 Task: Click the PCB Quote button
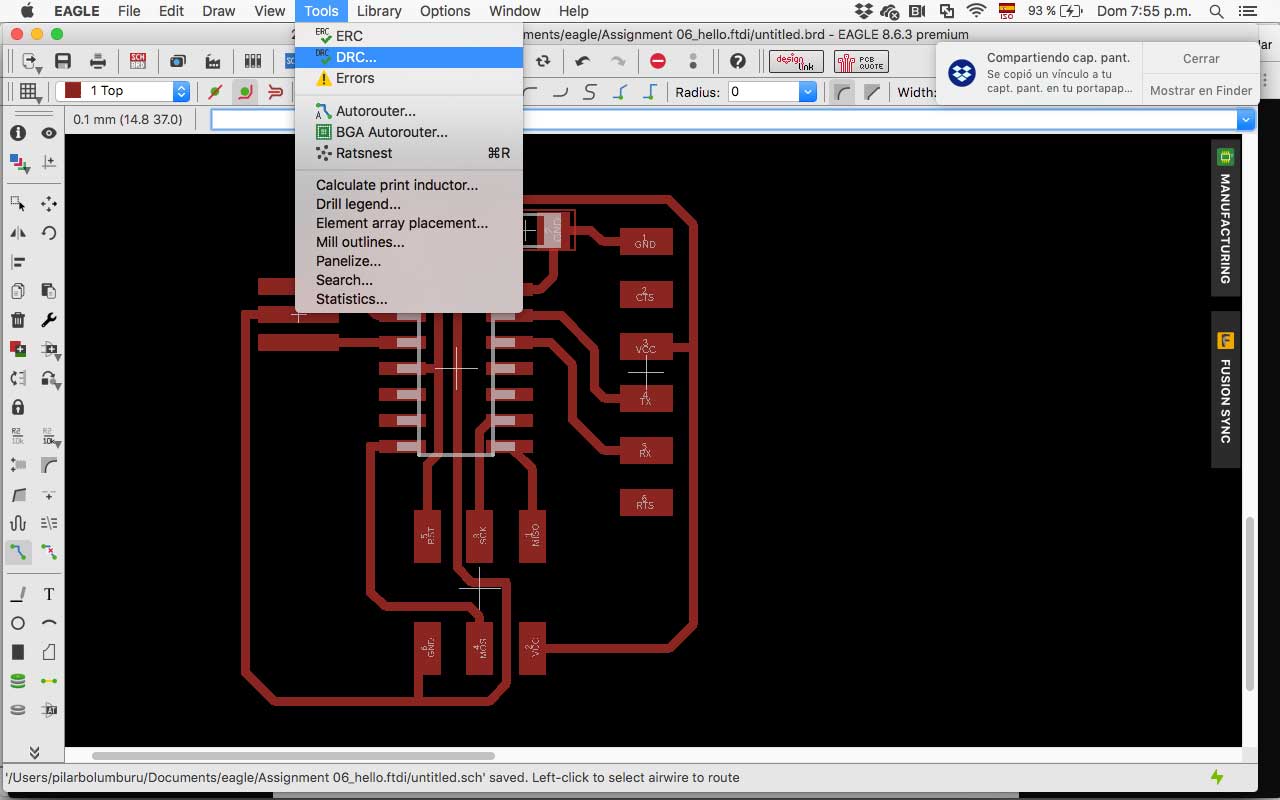[x=861, y=61]
